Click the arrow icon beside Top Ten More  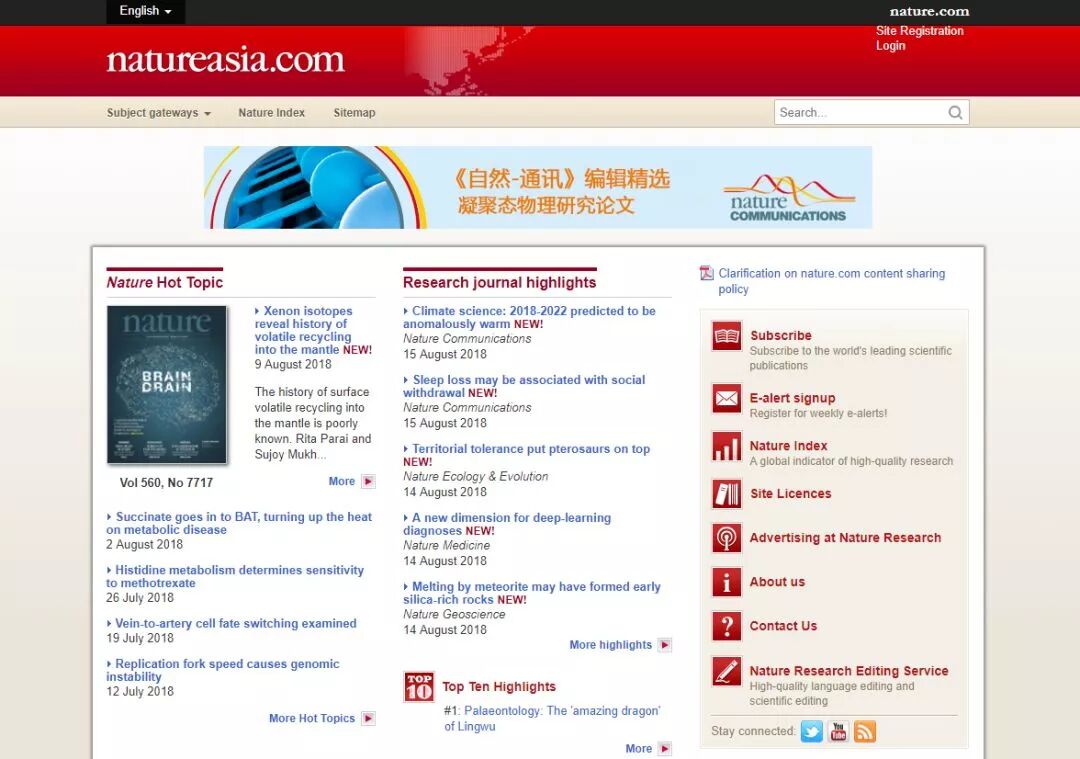tap(665, 749)
